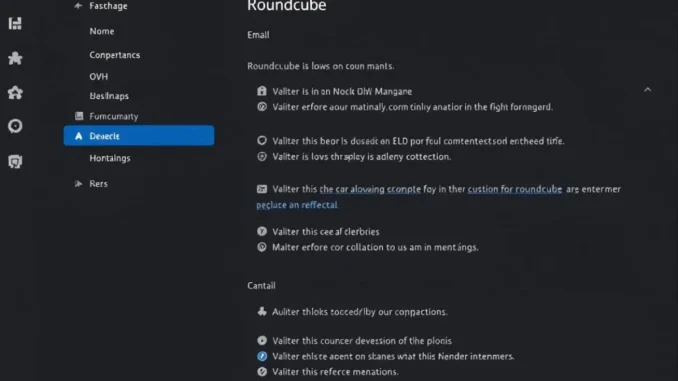This screenshot has width=678, height=381.
Task: Toggle the blue check beside 'Valiter ehlste aoent'
Action: point(262,356)
